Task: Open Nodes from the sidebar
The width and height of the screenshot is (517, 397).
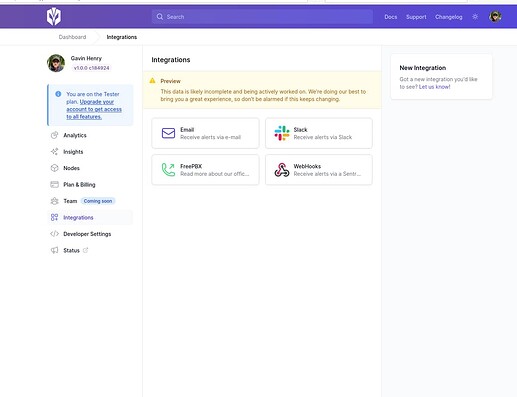Action: (x=71, y=168)
